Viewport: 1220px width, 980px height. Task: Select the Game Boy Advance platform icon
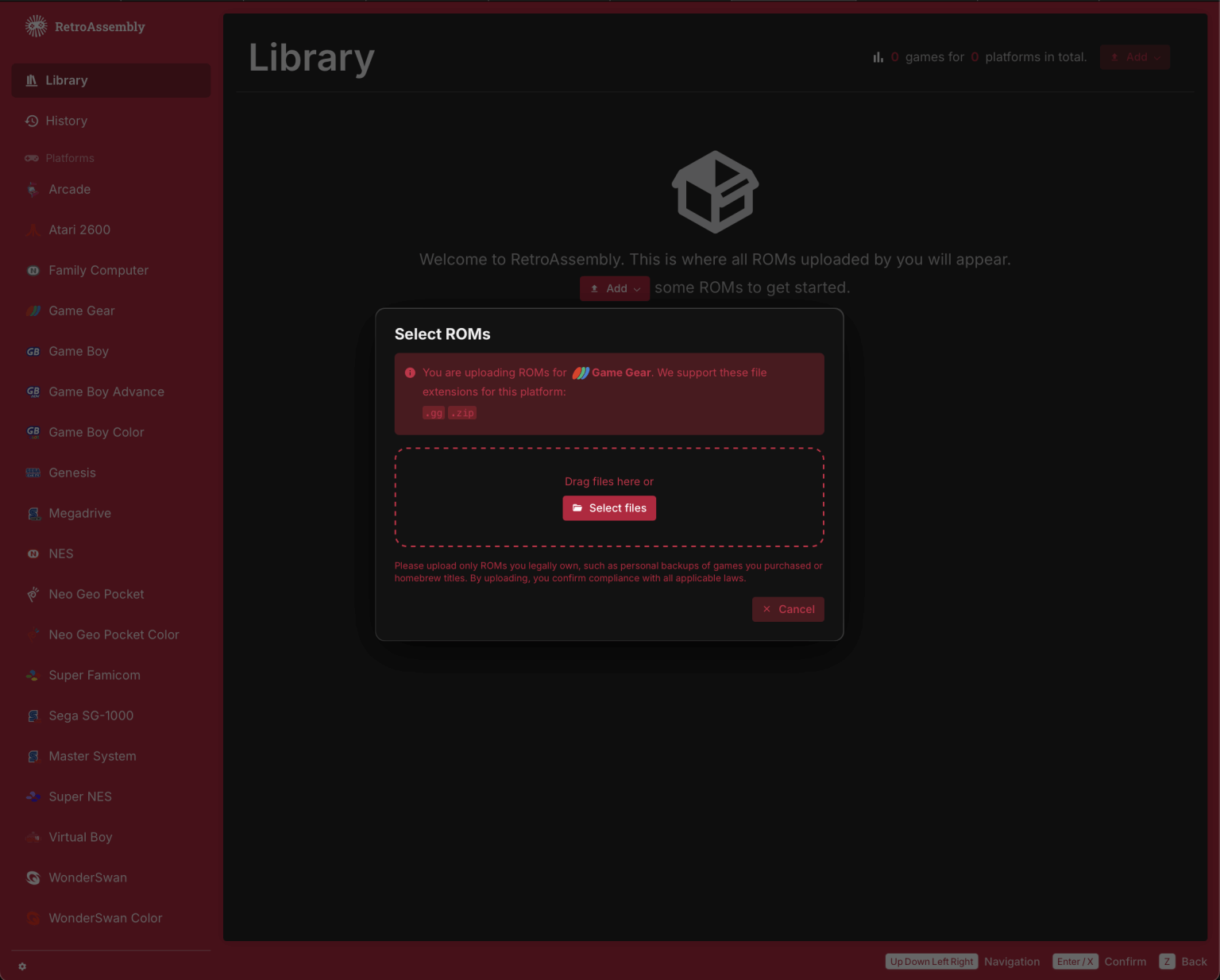33,392
